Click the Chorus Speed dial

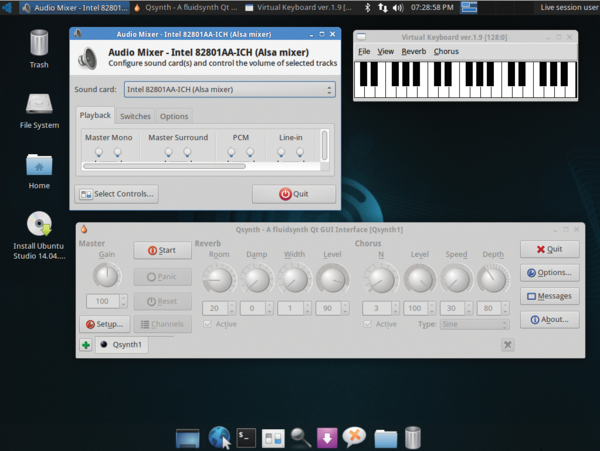click(456, 280)
